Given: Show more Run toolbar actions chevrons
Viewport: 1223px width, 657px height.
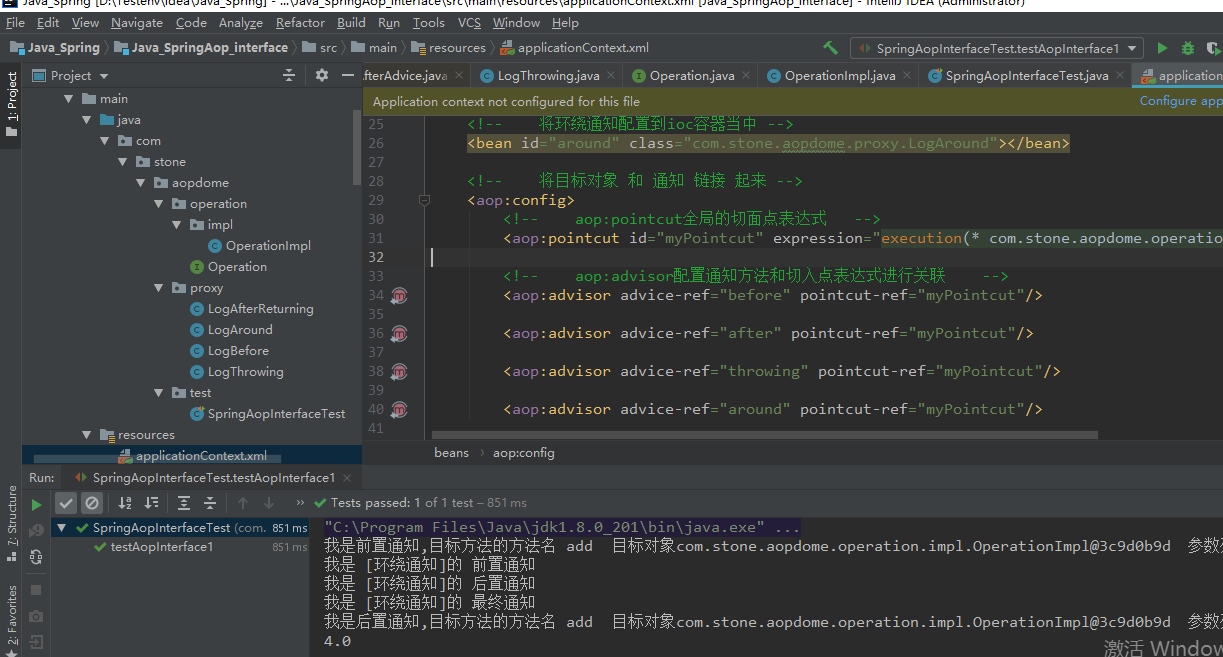Looking at the screenshot, I should (x=300, y=503).
